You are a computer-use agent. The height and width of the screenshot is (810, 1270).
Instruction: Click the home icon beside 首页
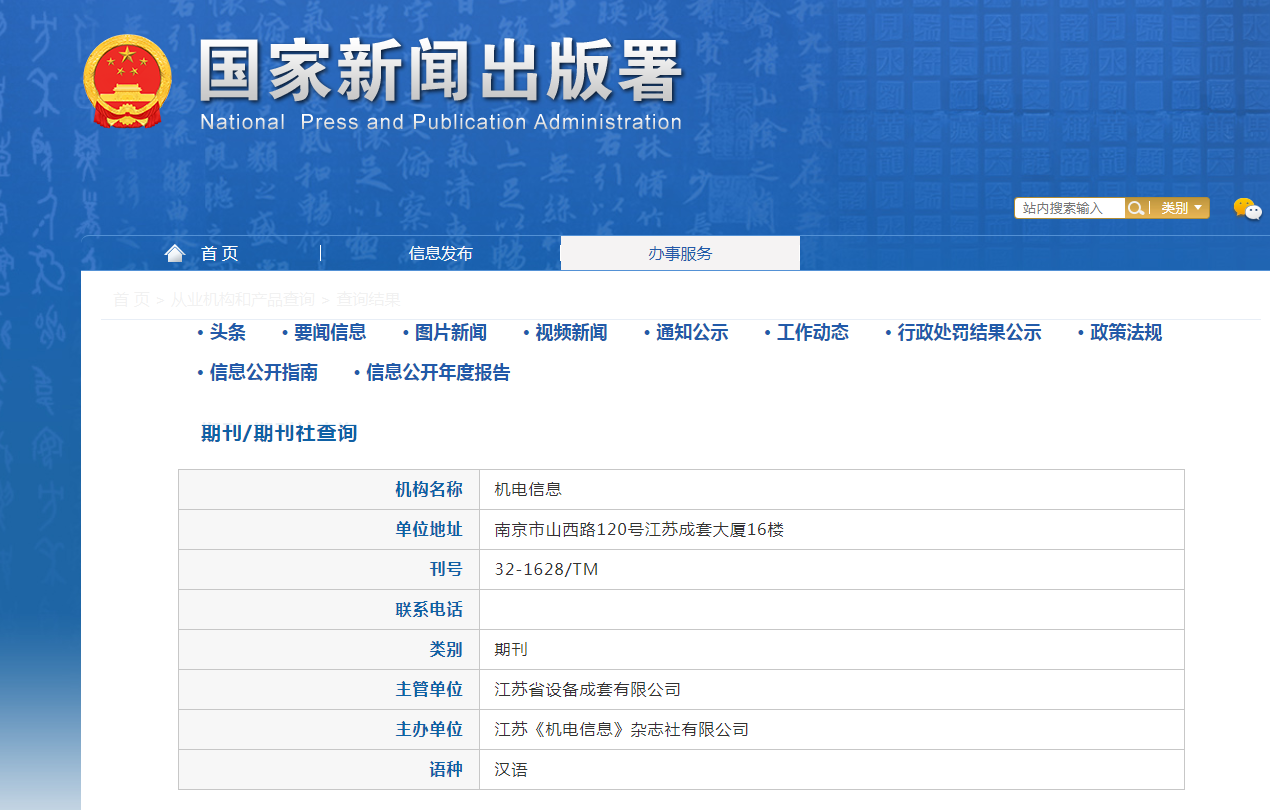point(175,253)
